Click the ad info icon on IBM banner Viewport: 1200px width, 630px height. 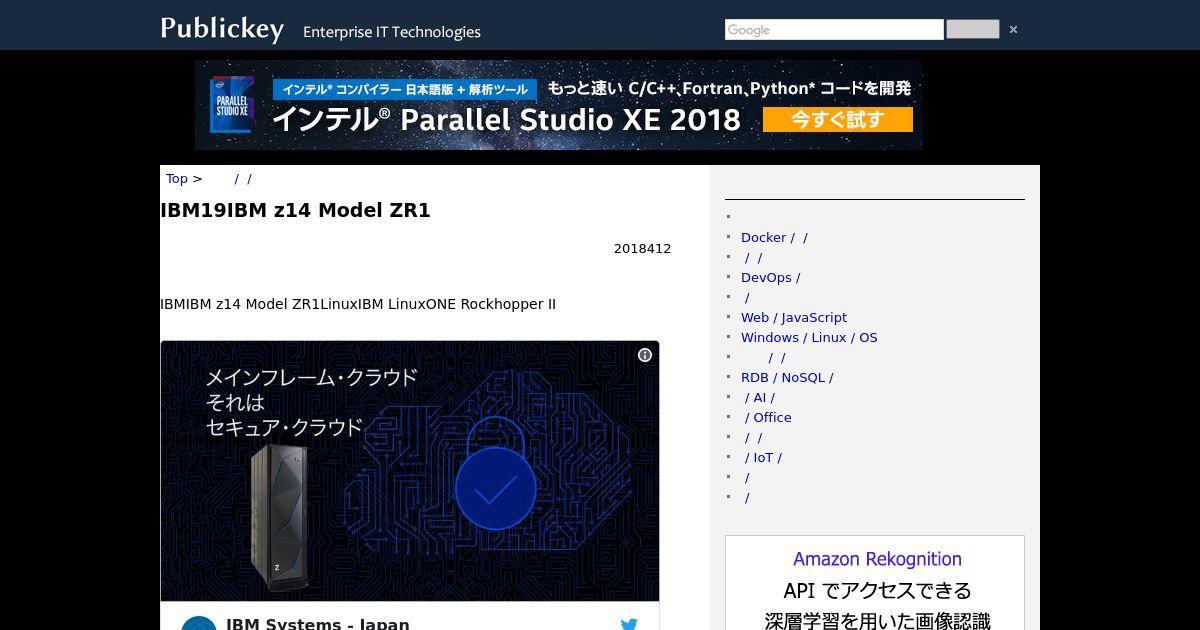pyautogui.click(x=645, y=355)
